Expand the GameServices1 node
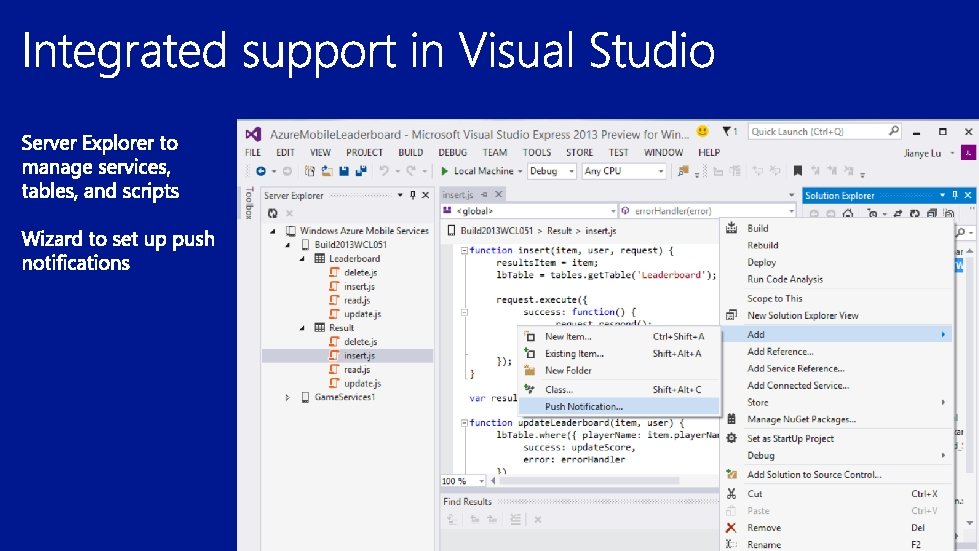Image resolution: width=979 pixels, height=551 pixels. [288, 397]
